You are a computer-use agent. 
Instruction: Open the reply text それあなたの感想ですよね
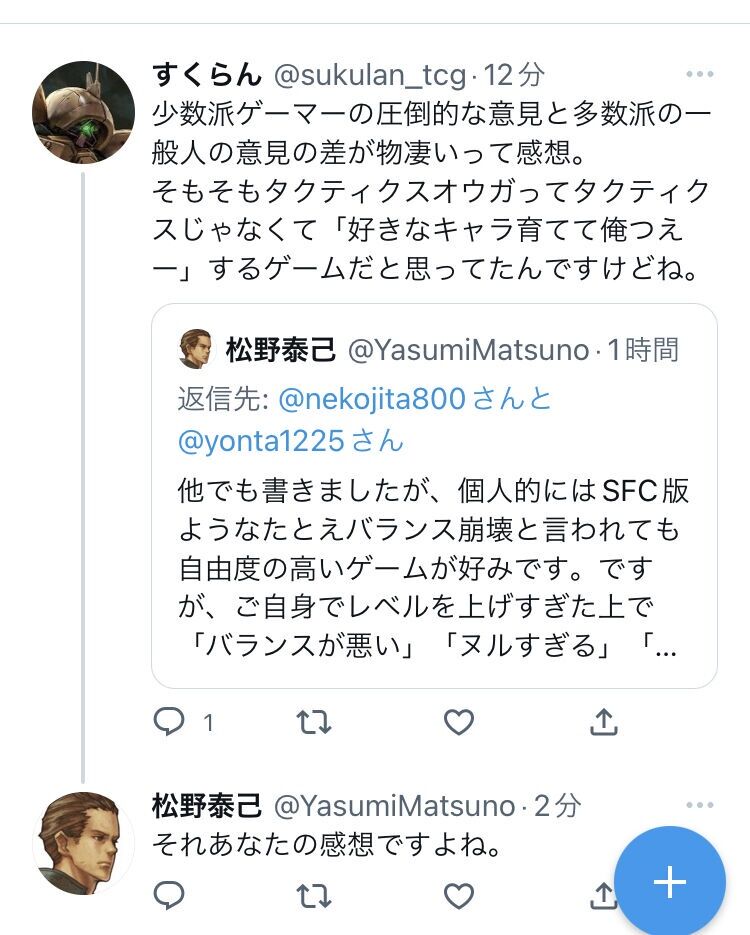point(325,845)
